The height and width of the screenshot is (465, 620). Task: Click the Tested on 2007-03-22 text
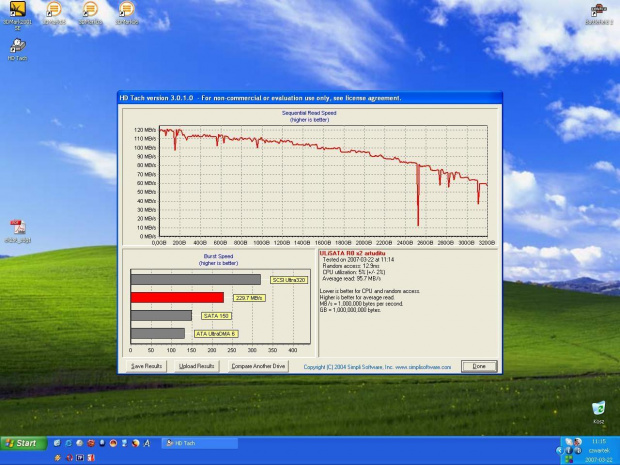click(358, 260)
